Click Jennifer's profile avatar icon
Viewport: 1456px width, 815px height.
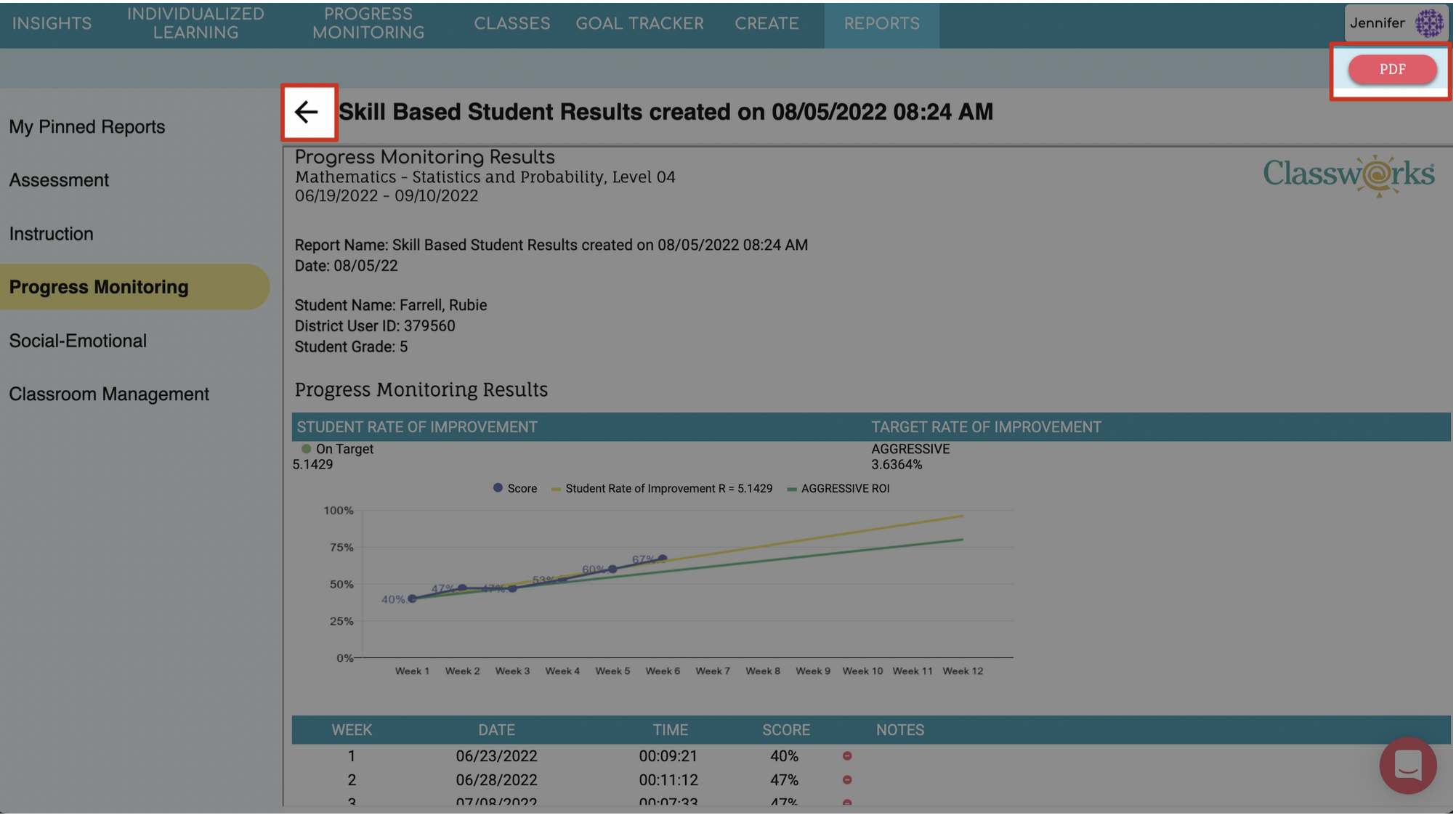(x=1428, y=23)
